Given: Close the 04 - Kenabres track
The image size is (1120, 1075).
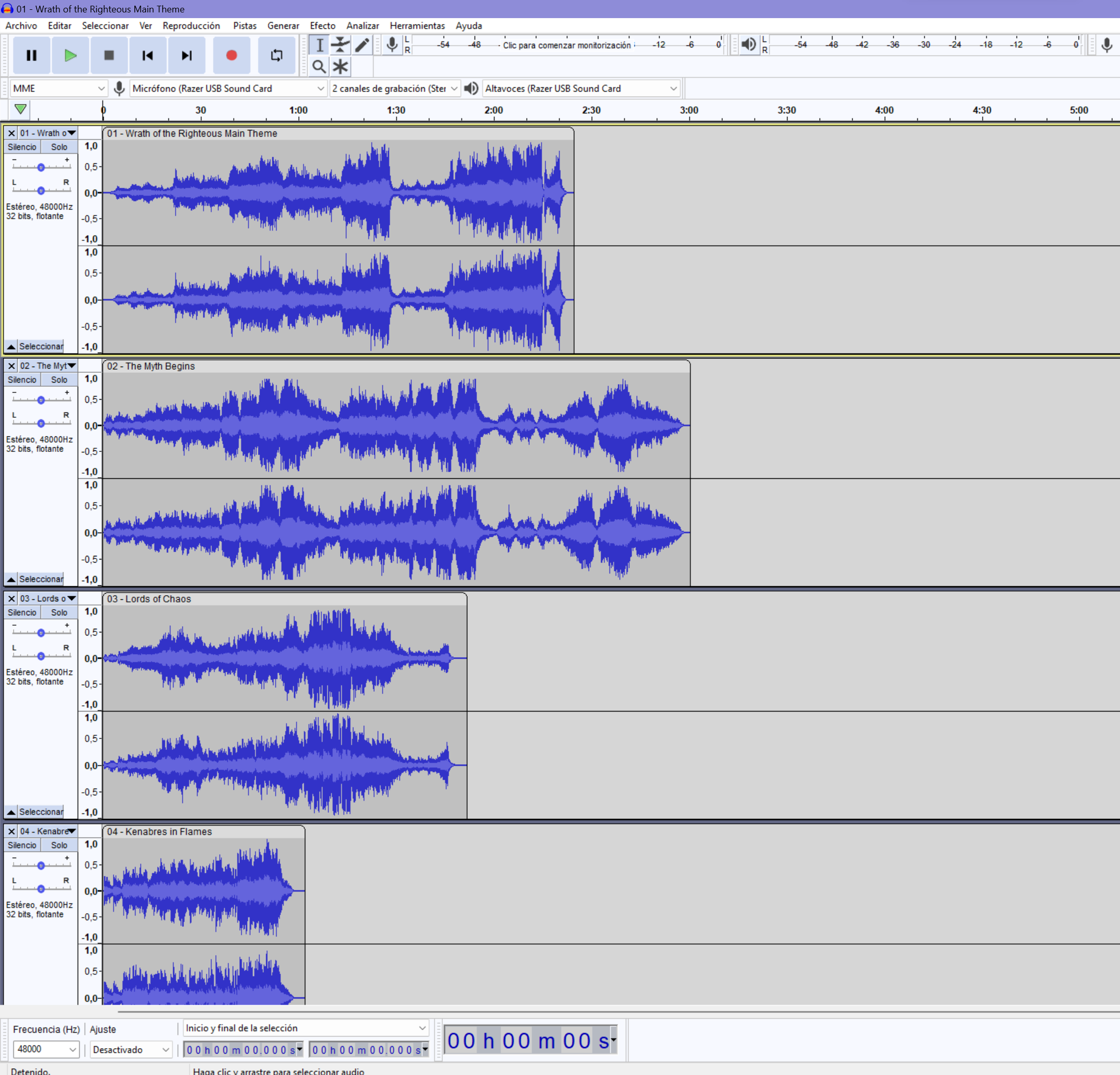Looking at the screenshot, I should pyautogui.click(x=11, y=831).
